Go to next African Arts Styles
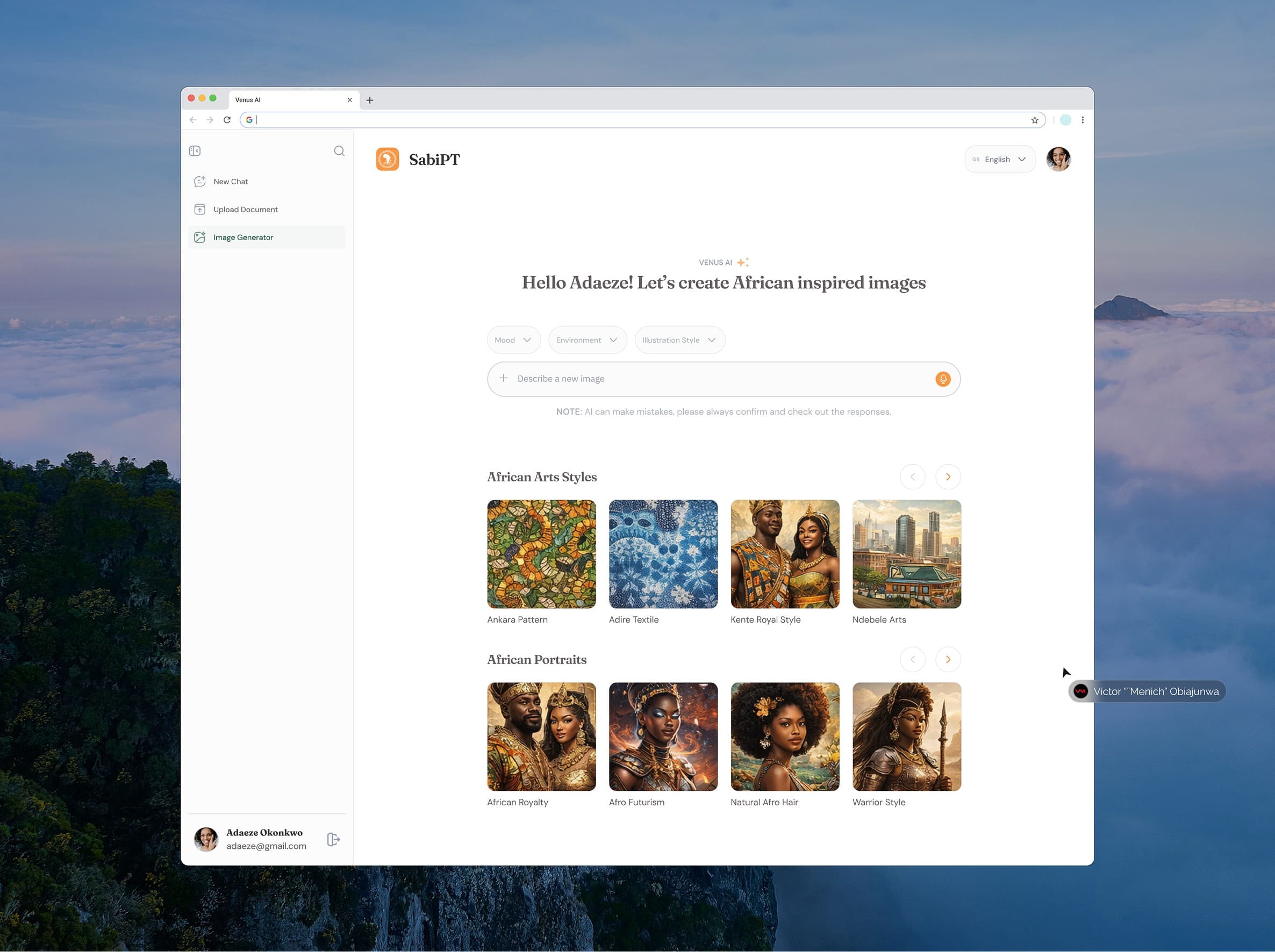 point(948,477)
